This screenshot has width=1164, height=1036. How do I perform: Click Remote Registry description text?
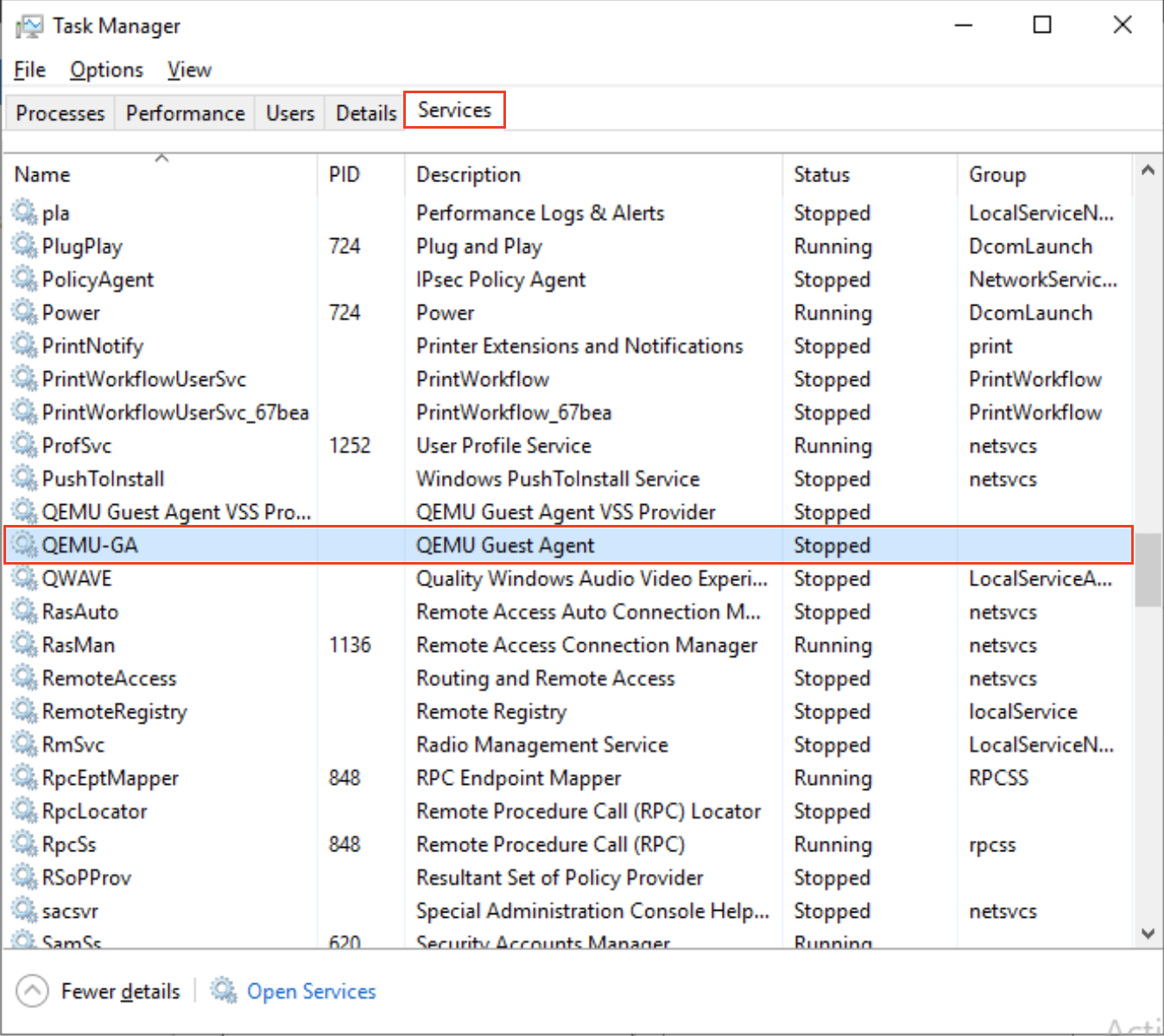click(491, 711)
